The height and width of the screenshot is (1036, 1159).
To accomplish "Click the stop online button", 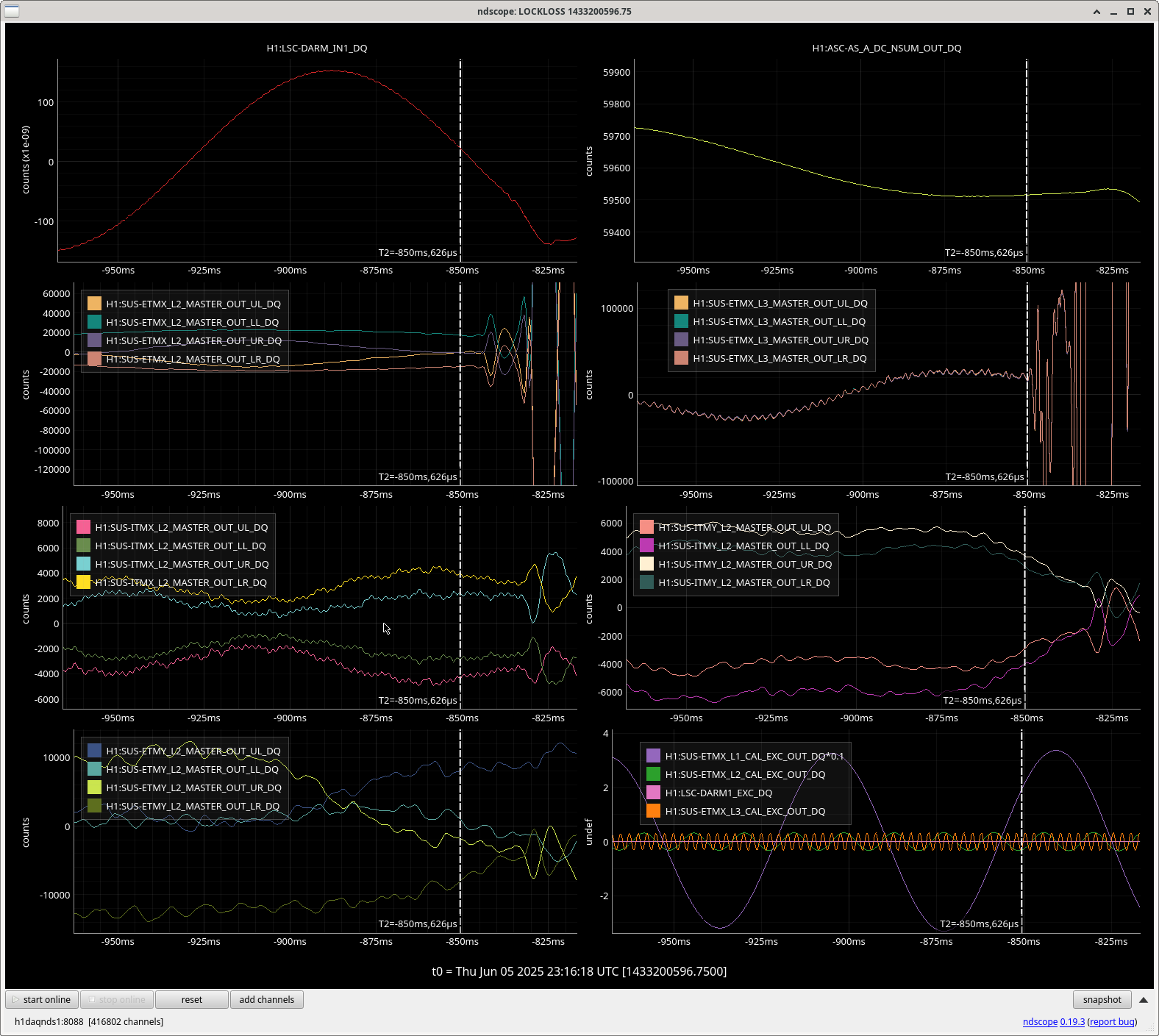I will 117,1000.
